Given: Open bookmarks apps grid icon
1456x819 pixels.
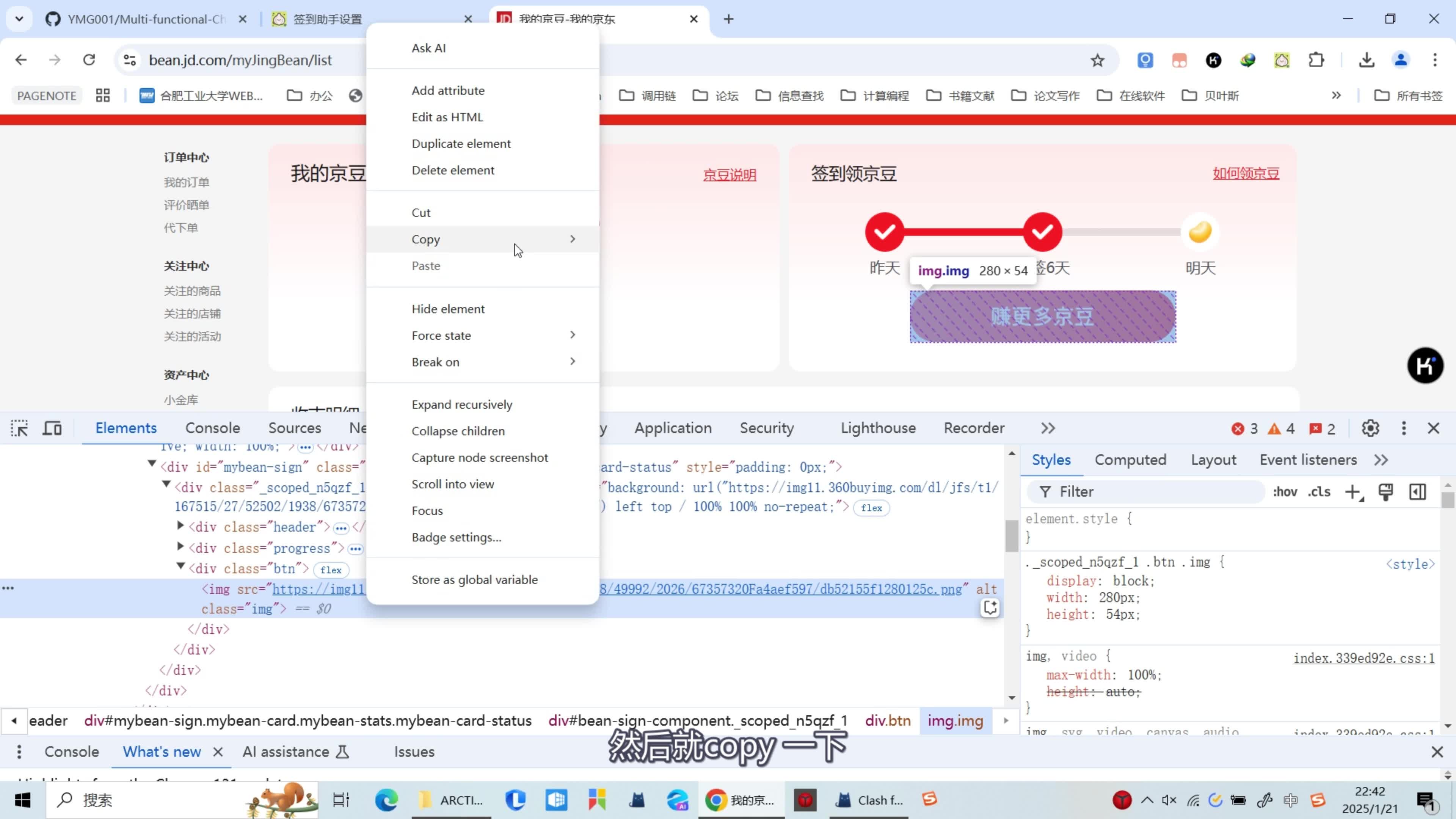Looking at the screenshot, I should pos(103,96).
